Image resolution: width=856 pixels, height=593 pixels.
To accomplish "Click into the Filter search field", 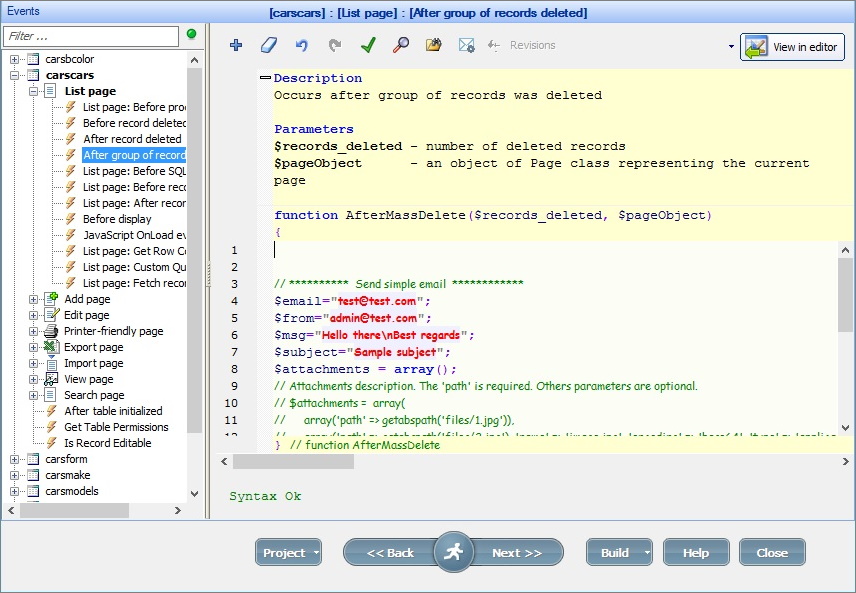I will 90,36.
